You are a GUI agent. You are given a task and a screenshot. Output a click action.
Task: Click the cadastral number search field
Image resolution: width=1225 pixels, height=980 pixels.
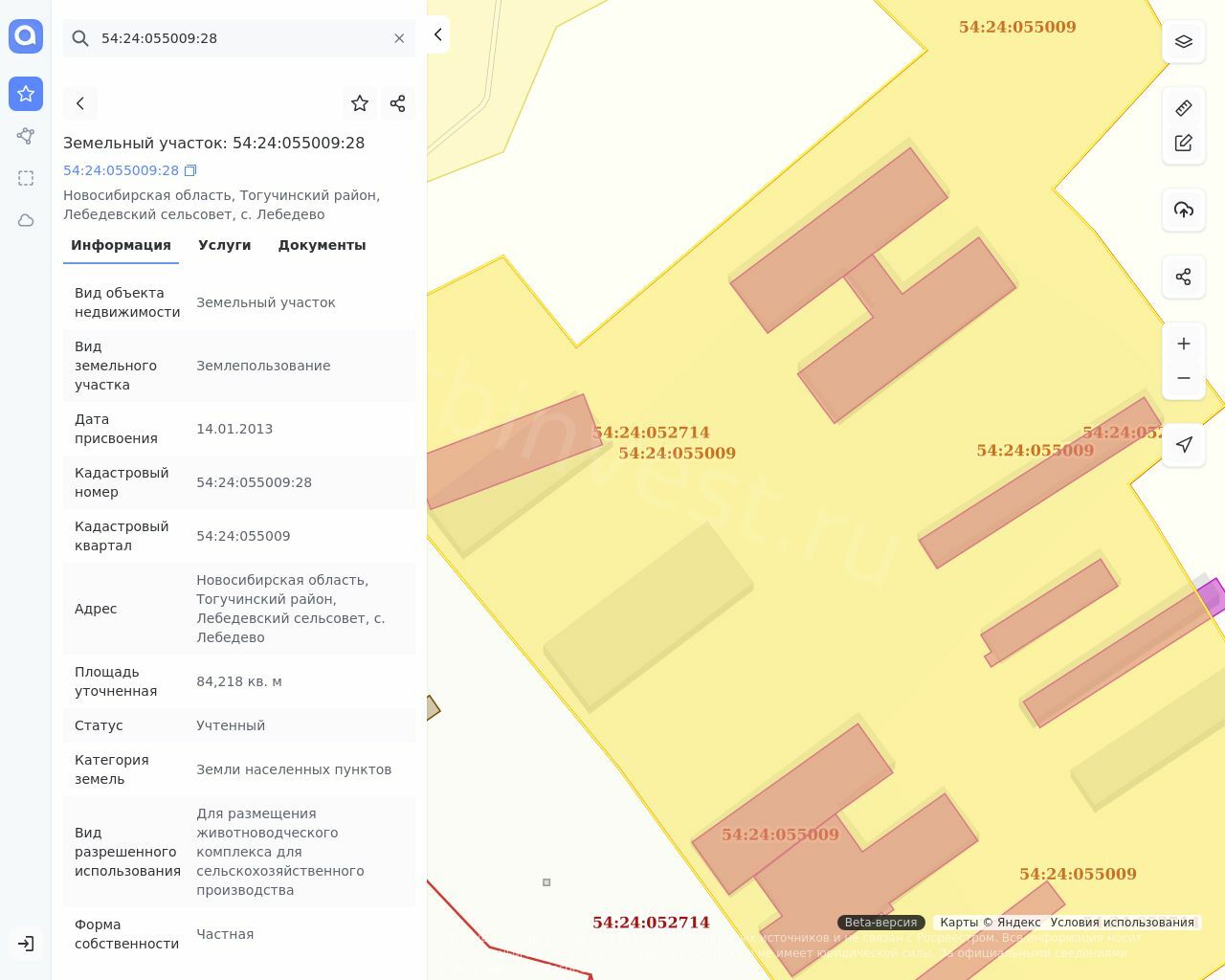[x=239, y=38]
